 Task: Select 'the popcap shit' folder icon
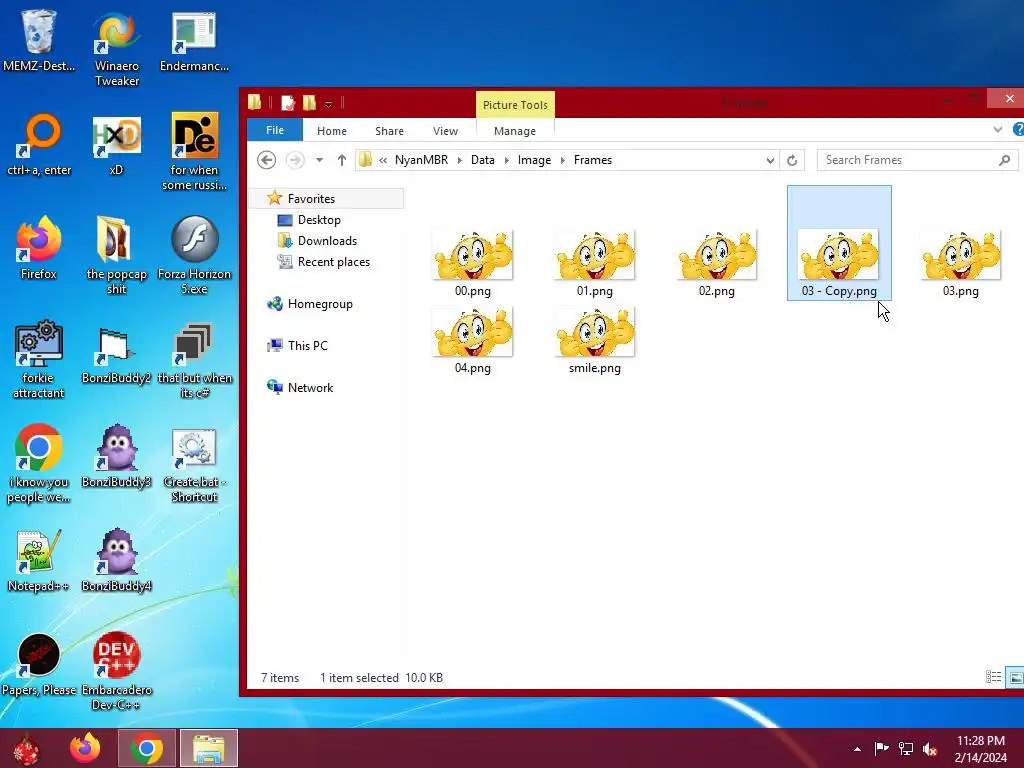116,255
